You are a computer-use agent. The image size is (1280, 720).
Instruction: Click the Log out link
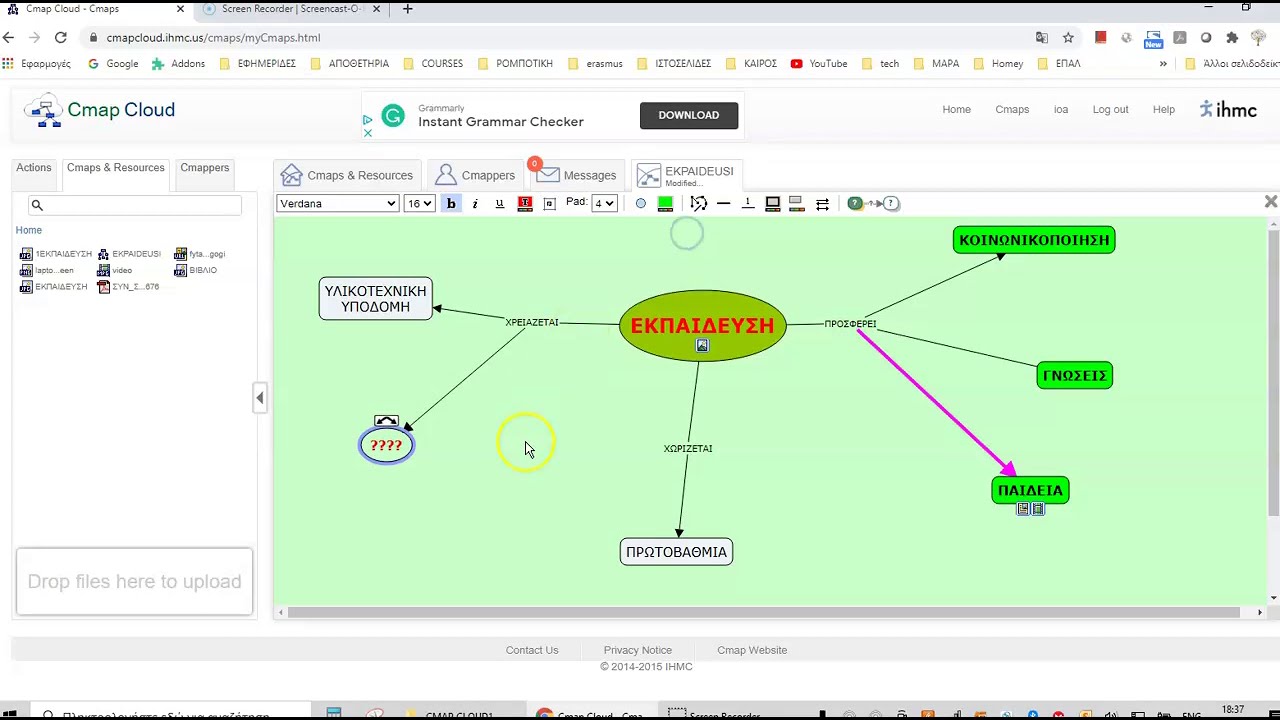tap(1110, 109)
